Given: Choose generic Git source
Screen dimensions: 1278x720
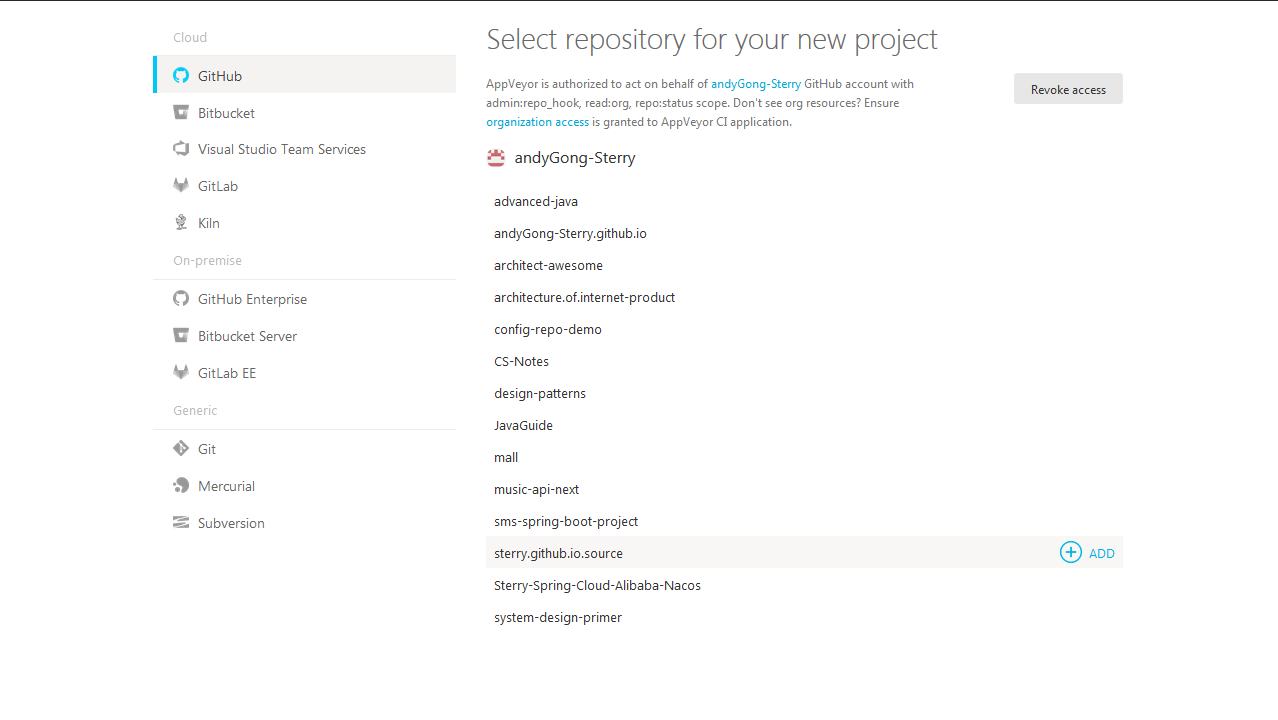Looking at the screenshot, I should (304, 448).
